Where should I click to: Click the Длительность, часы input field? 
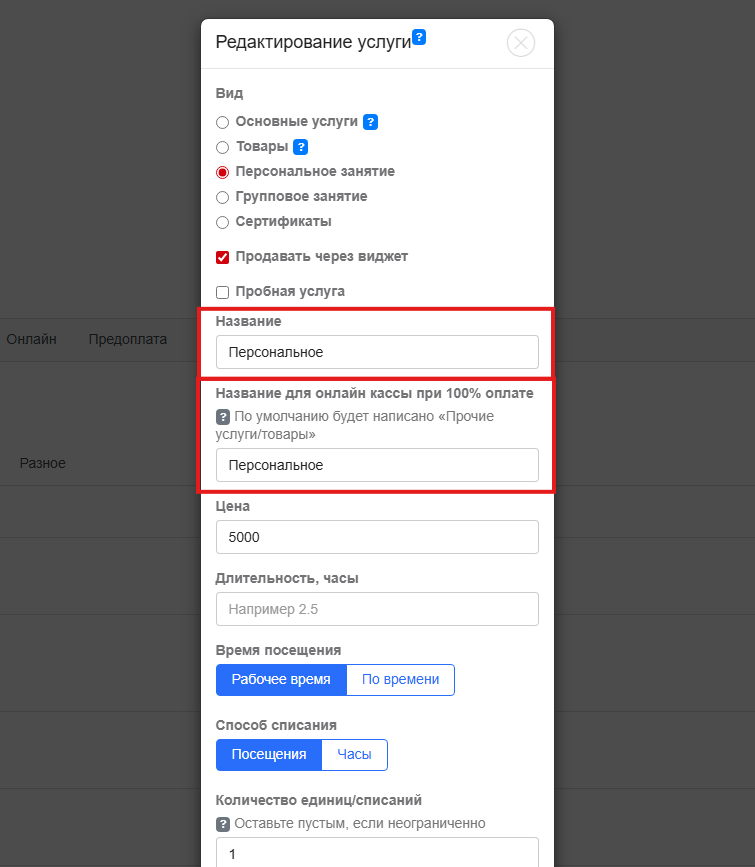[377, 609]
